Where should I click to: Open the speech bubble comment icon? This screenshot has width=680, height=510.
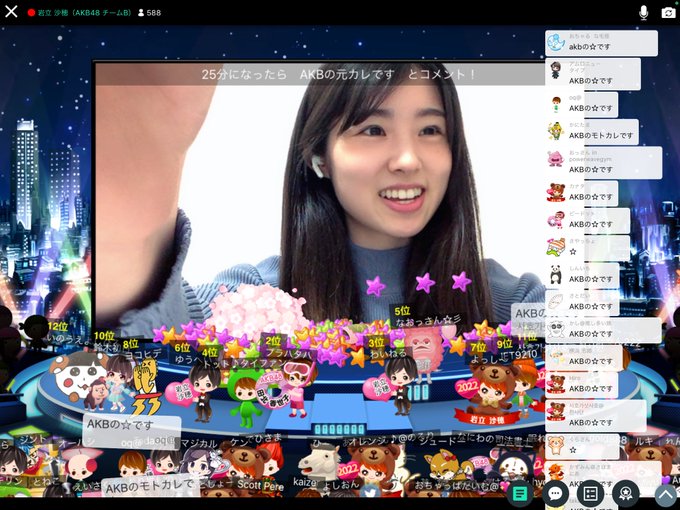(555, 493)
